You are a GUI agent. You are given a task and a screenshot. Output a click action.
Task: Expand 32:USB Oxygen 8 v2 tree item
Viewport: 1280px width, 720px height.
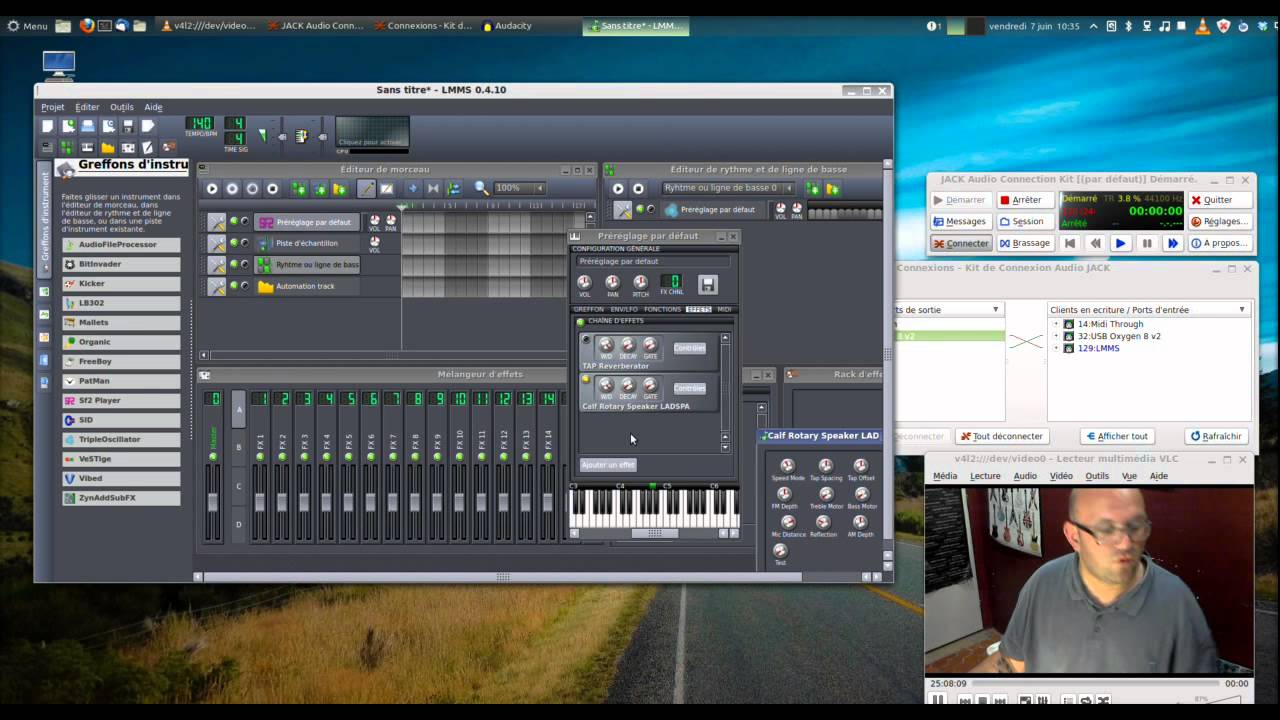click(1056, 336)
